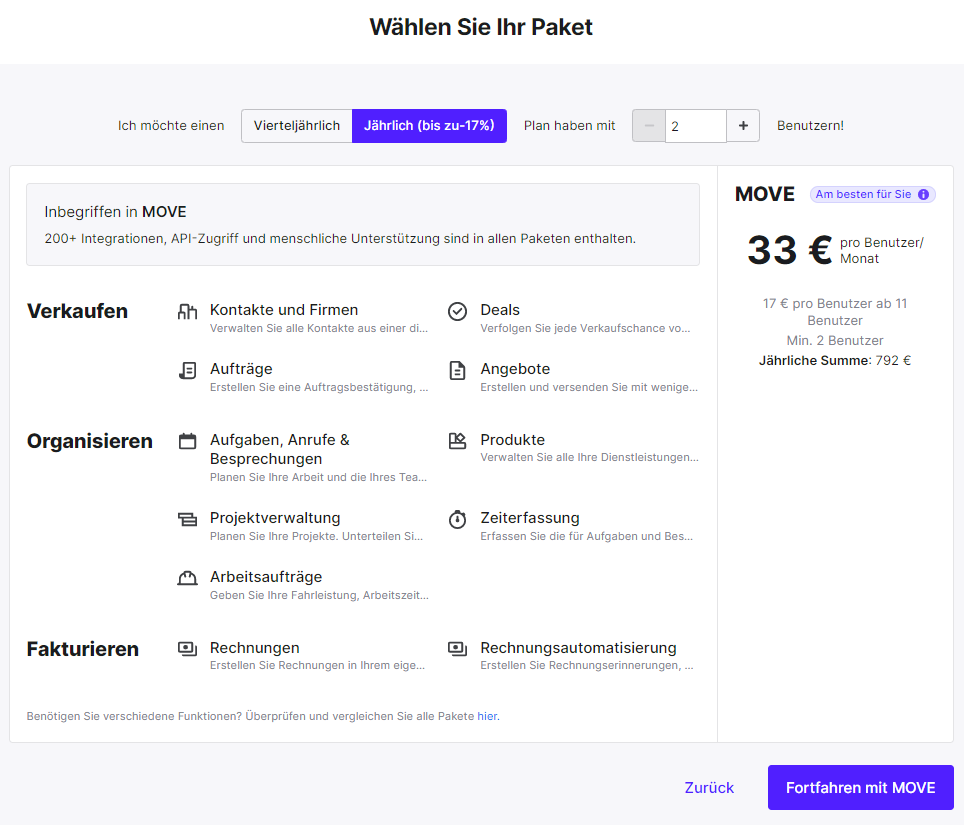This screenshot has width=964, height=825.
Task: Click the Verkaufen section heading
Action: coord(77,311)
